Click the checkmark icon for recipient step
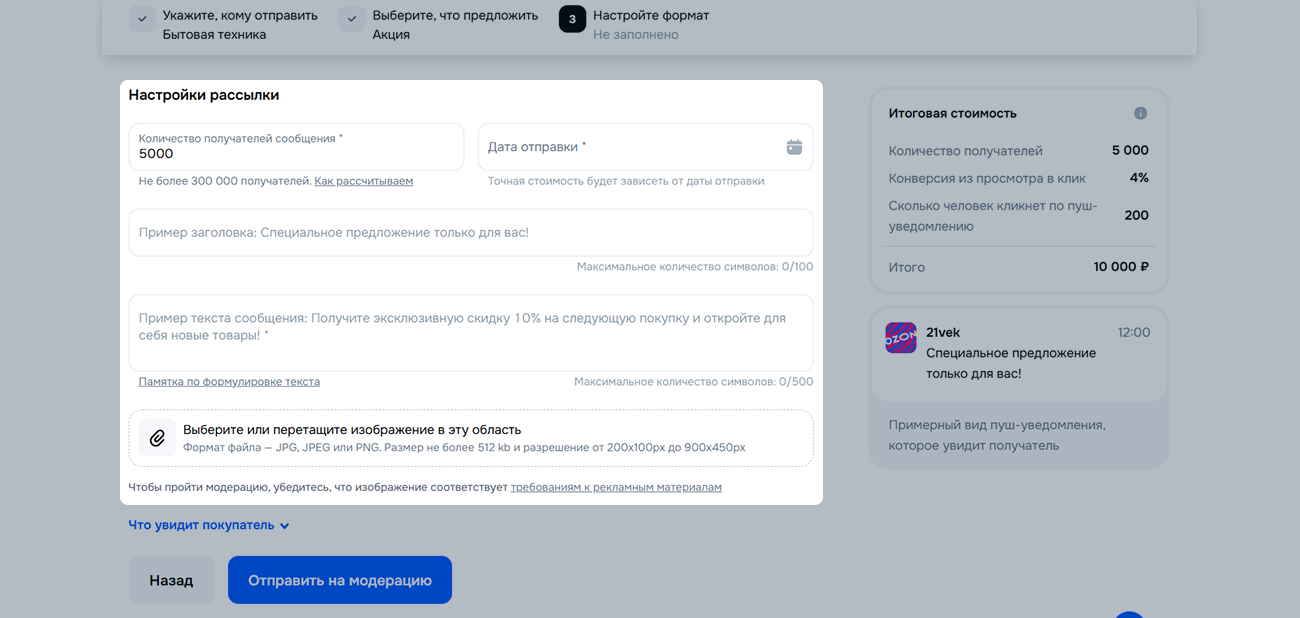The width and height of the screenshot is (1300, 618). [x=142, y=19]
